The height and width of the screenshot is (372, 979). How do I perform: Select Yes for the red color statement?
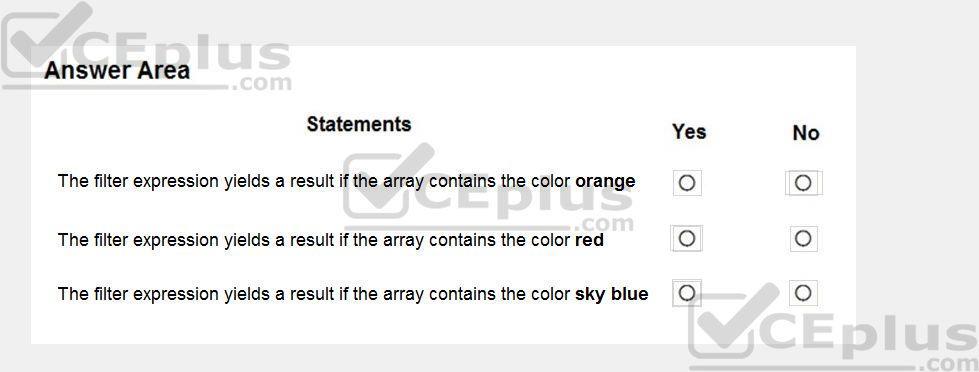point(687,238)
